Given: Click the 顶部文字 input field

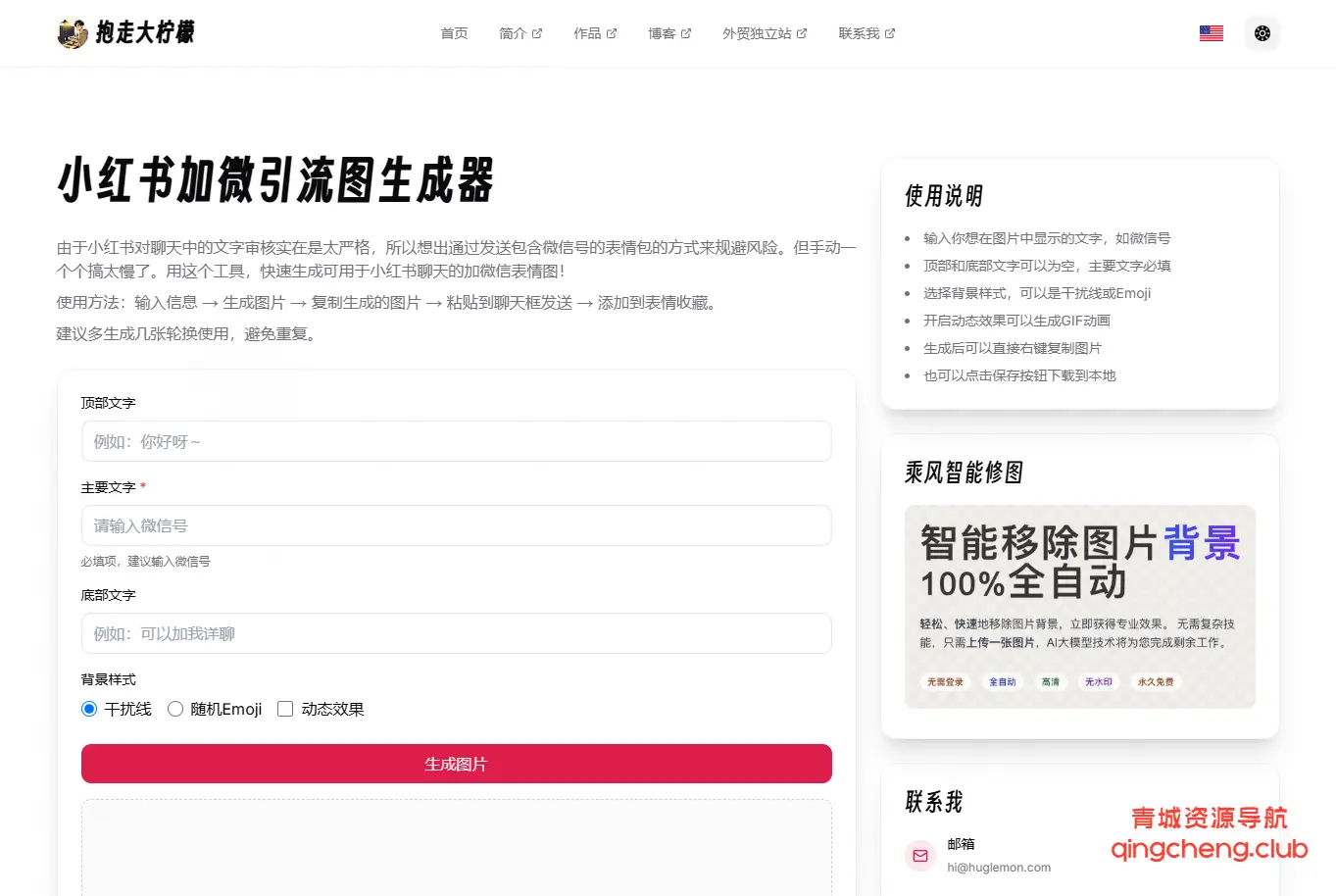Looking at the screenshot, I should pos(456,441).
